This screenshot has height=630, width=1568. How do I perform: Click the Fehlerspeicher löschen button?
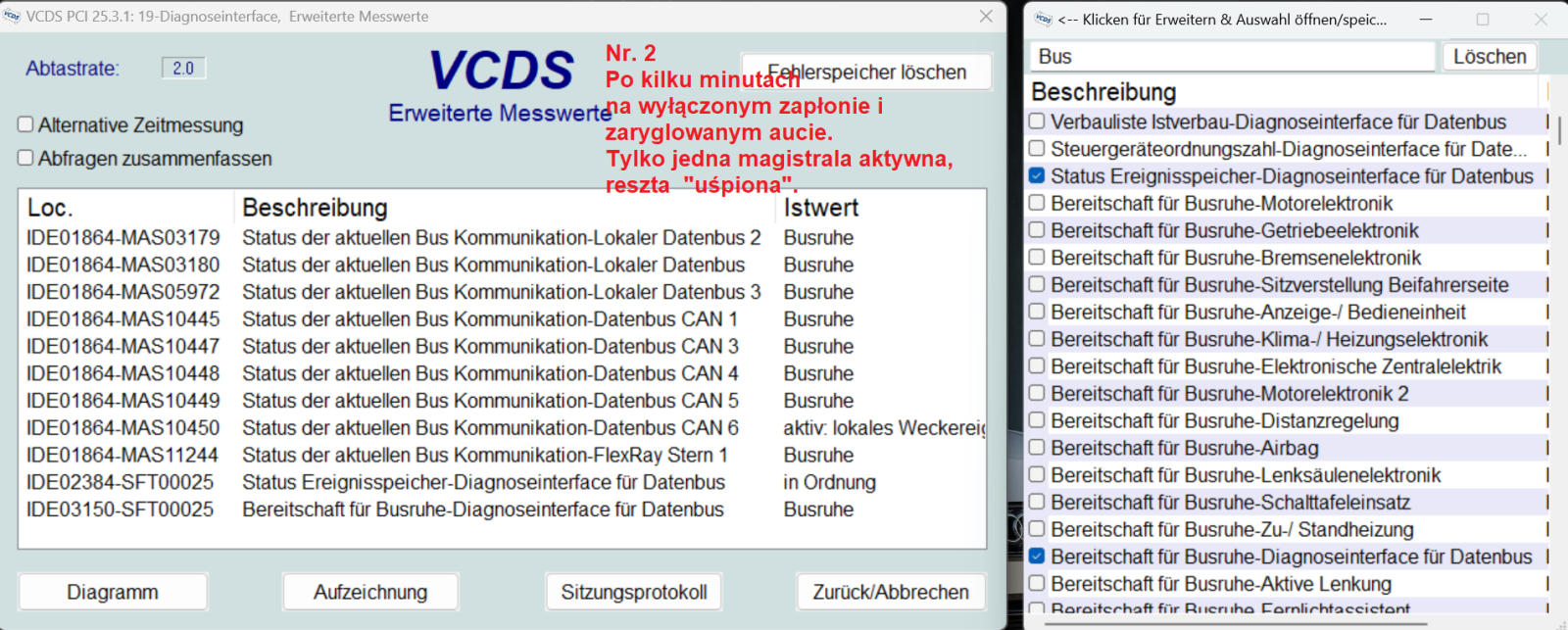pyautogui.click(x=866, y=72)
